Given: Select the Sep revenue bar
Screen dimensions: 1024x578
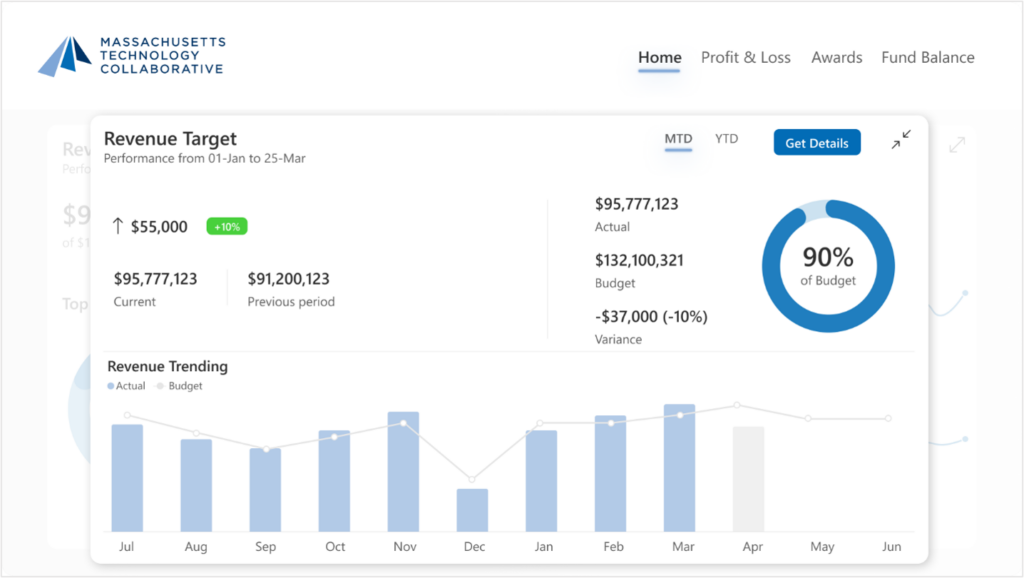Looking at the screenshot, I should pyautogui.click(x=265, y=490).
